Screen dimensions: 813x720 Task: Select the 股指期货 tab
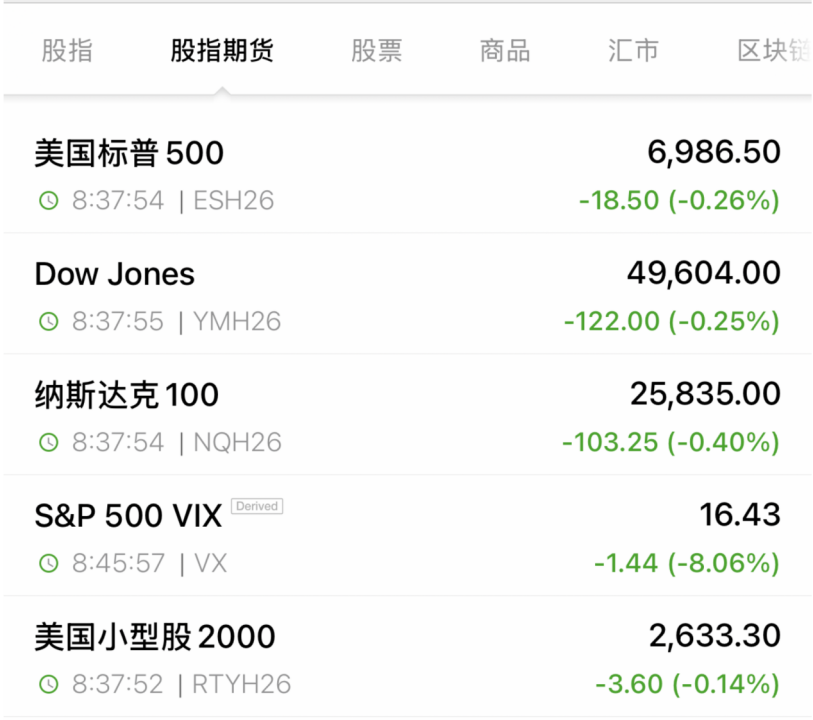(x=222, y=51)
